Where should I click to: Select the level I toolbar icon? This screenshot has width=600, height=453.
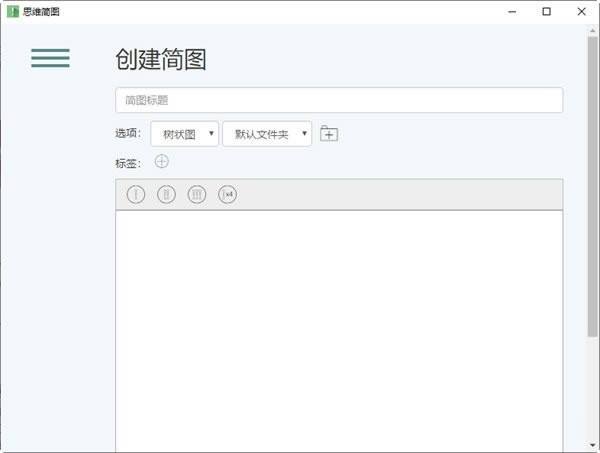click(136, 194)
